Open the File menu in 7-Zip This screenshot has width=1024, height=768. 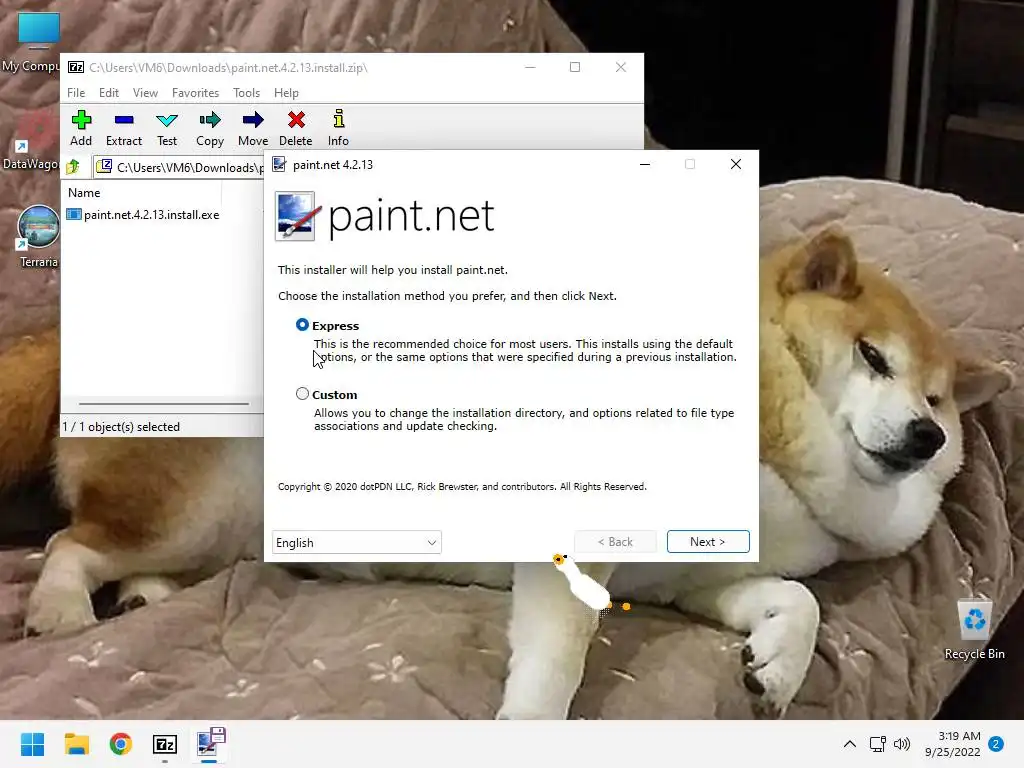[76, 93]
